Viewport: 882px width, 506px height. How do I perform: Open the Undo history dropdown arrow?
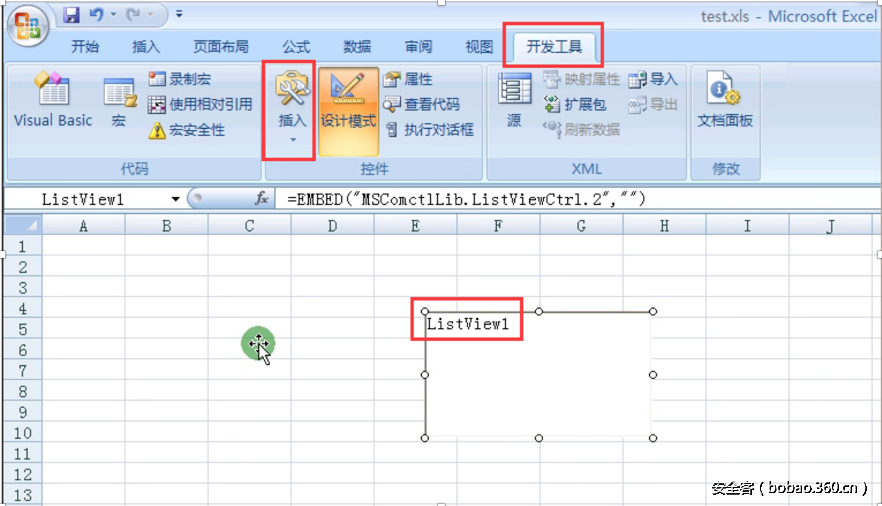pos(113,15)
